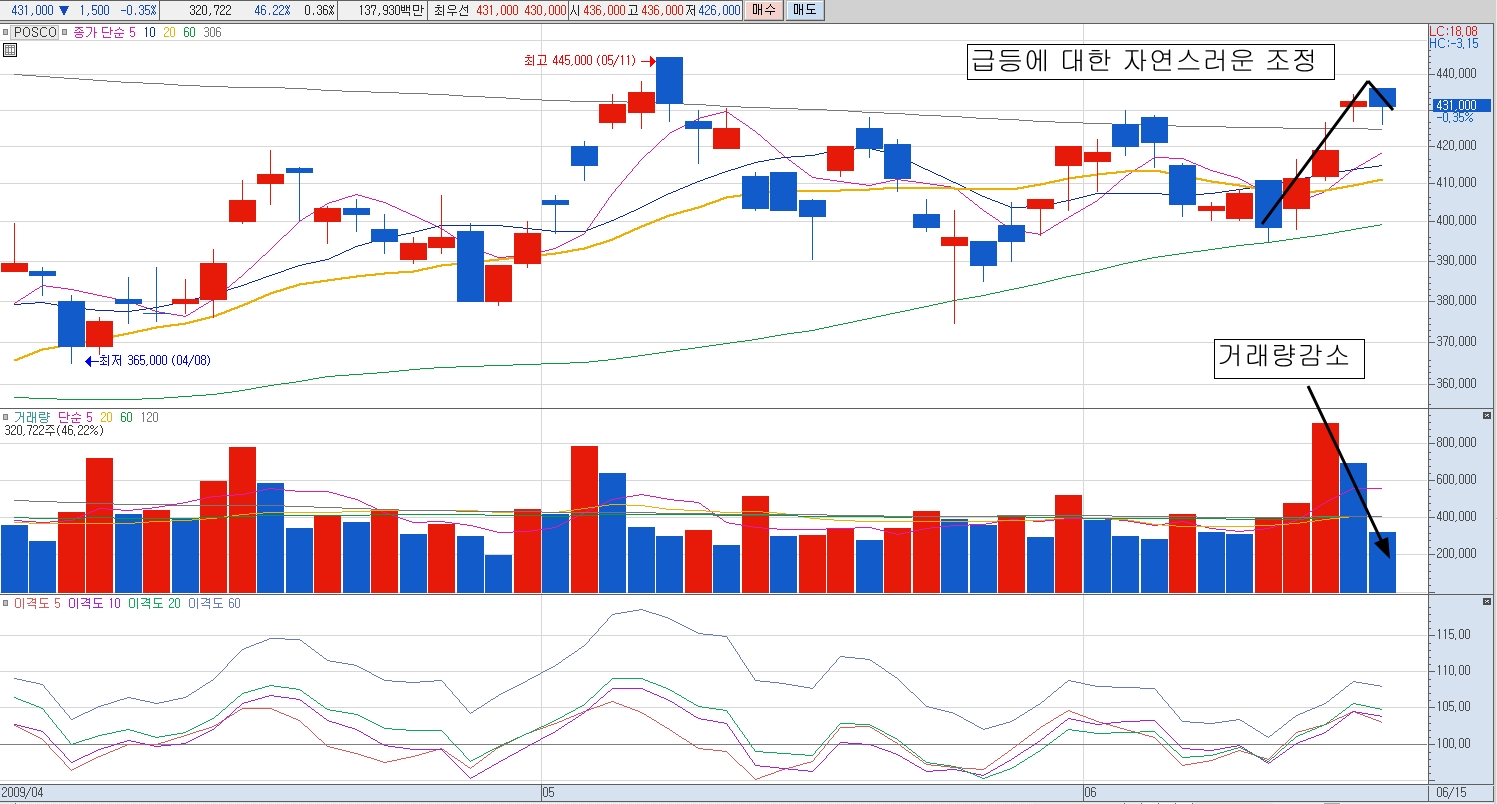1497x804 pixels.
Task: Click the square marker before 종가 단순
Action: pyautogui.click(x=65, y=33)
